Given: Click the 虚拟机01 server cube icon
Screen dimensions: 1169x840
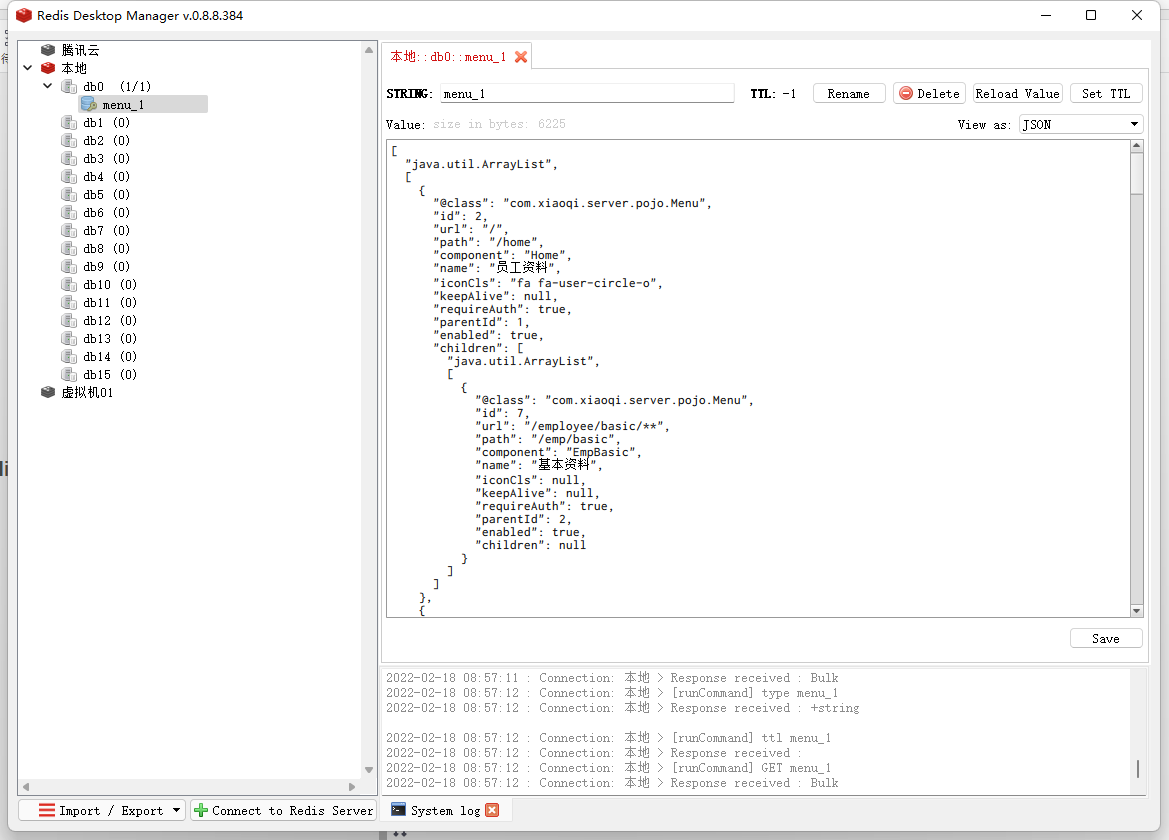Looking at the screenshot, I should pyautogui.click(x=47, y=392).
